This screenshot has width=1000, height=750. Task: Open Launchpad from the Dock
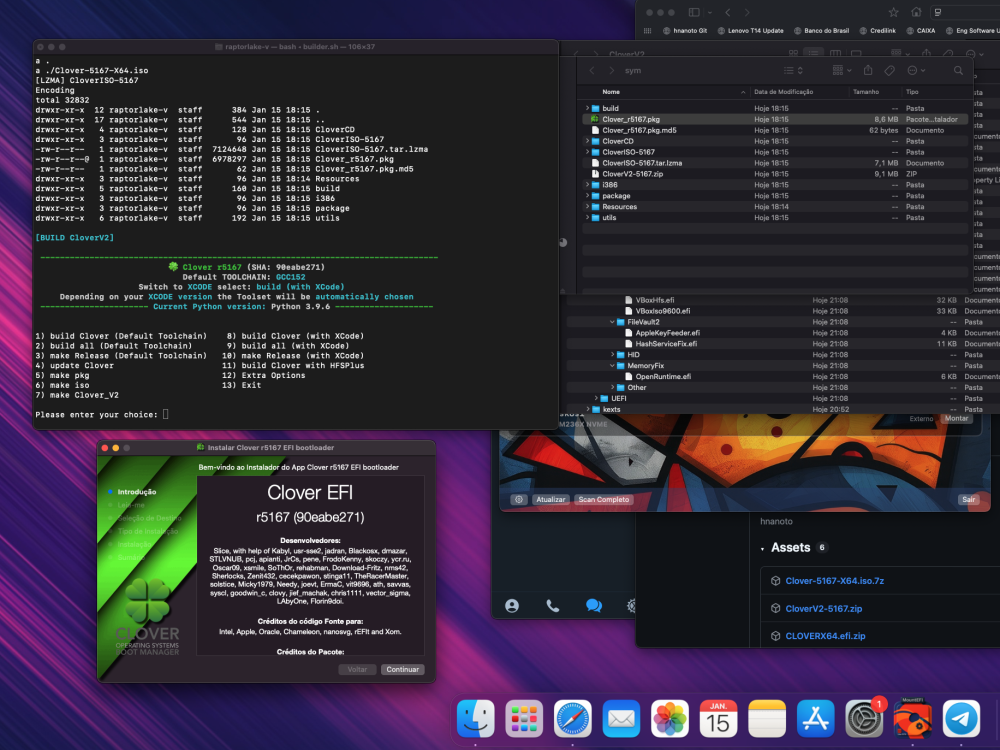pyautogui.click(x=524, y=719)
